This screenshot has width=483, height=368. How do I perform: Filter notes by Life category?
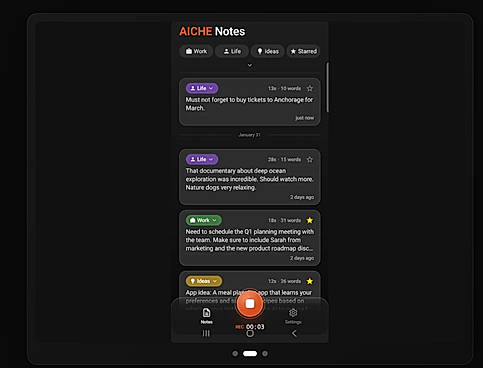tap(232, 51)
